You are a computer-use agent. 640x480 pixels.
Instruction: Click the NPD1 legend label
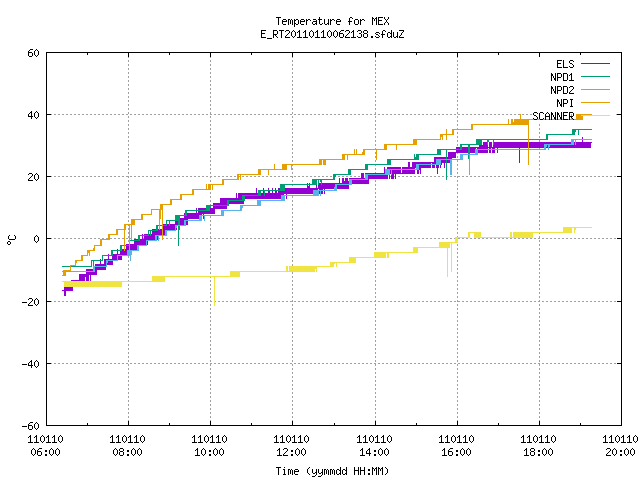click(x=562, y=77)
